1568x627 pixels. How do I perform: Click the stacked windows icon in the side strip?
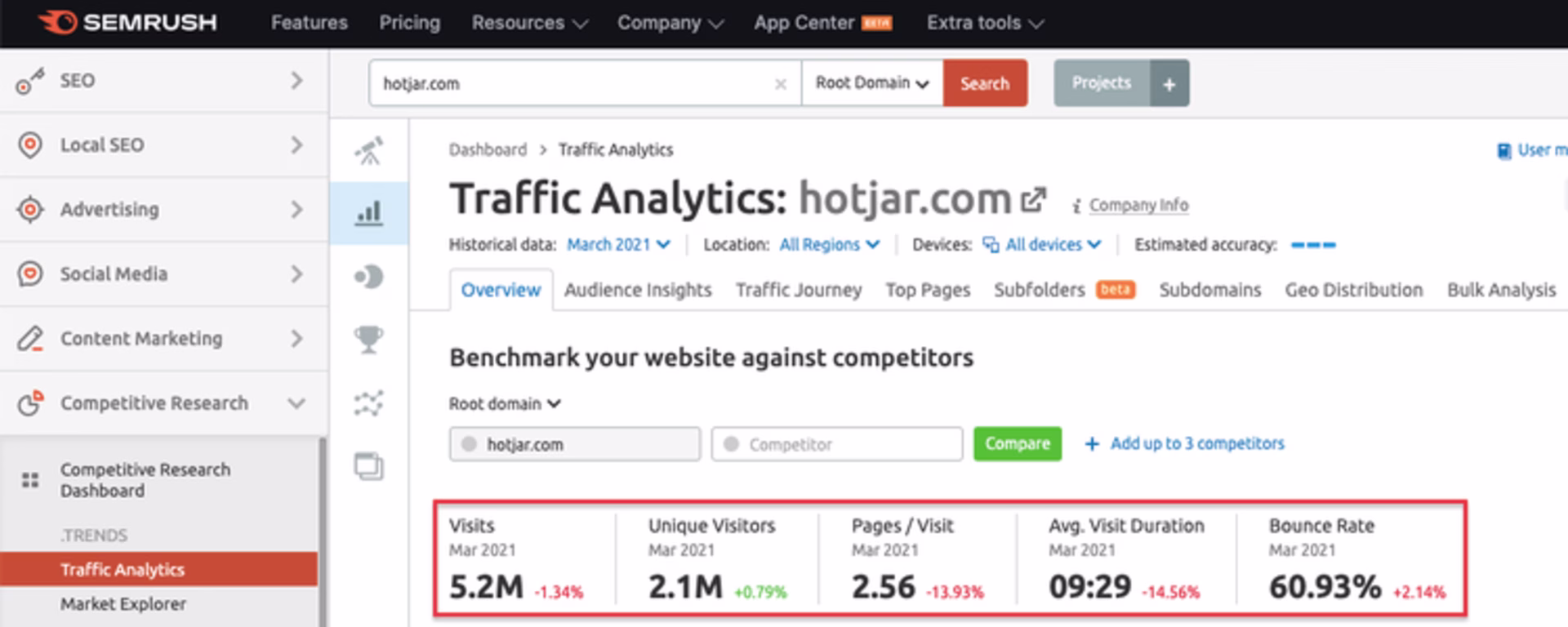click(369, 466)
